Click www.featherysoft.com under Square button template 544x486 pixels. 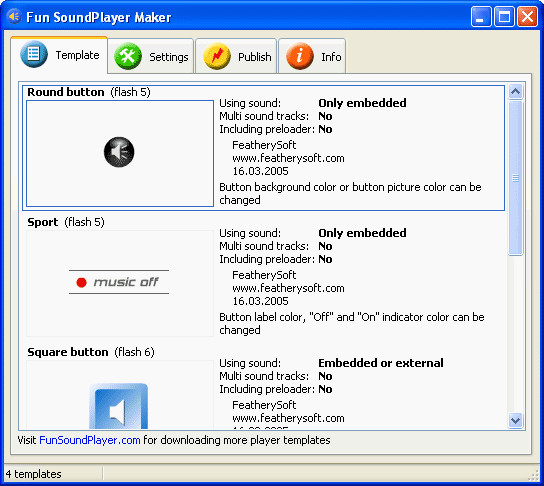(x=288, y=418)
